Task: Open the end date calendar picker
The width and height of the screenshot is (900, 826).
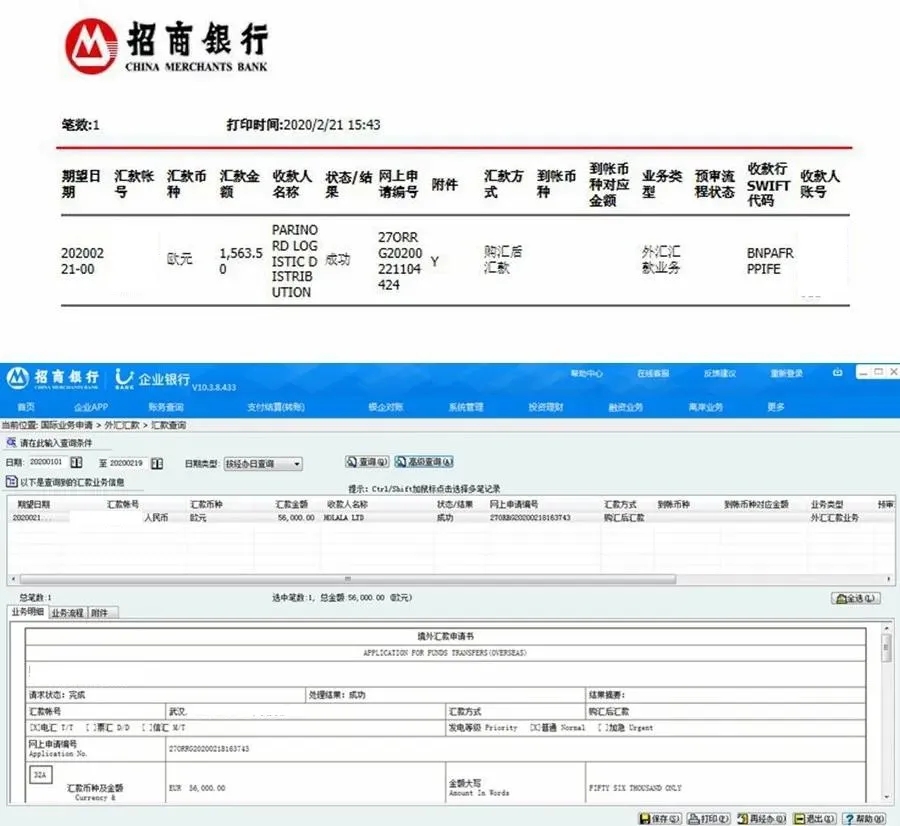Action: 157,463
